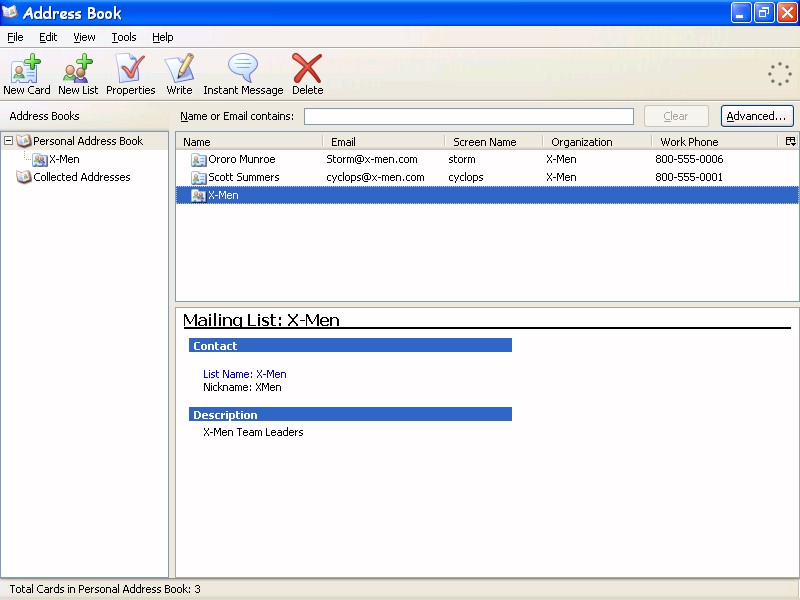The width and height of the screenshot is (800, 600).
Task: Click the Description section header
Action: pyautogui.click(x=350, y=414)
